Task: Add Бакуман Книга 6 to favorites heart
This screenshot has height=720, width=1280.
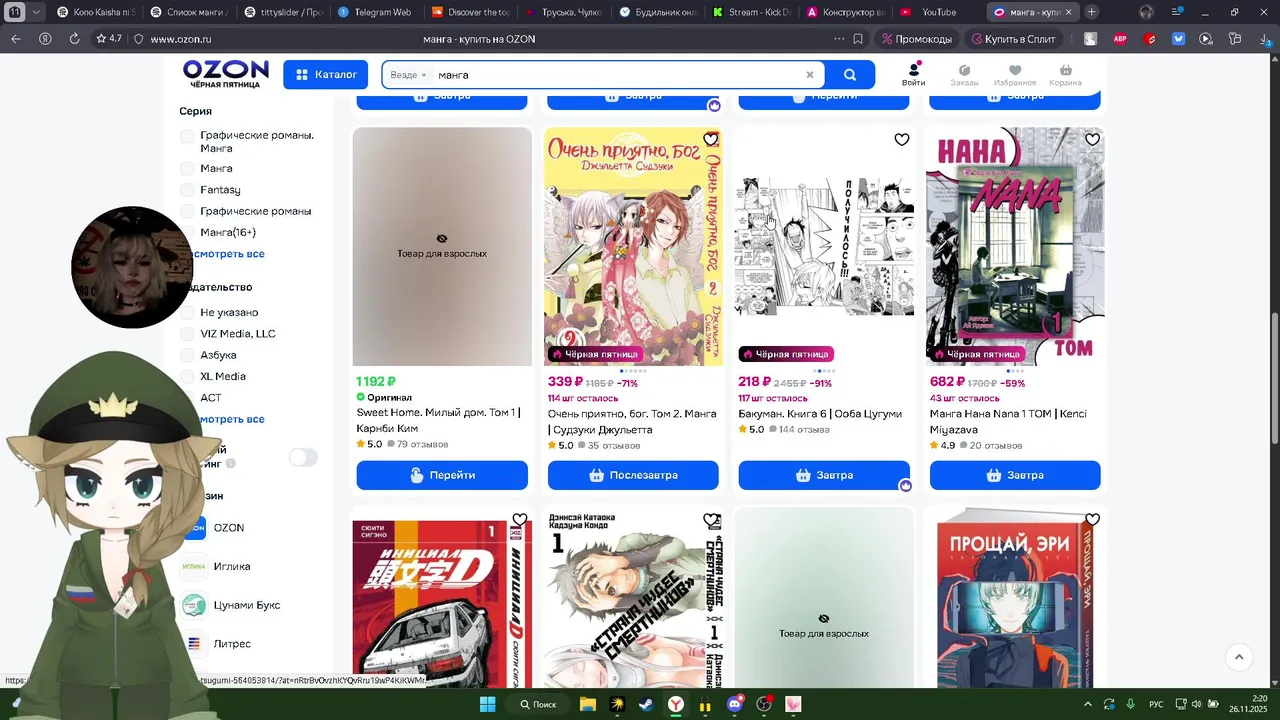Action: click(902, 139)
